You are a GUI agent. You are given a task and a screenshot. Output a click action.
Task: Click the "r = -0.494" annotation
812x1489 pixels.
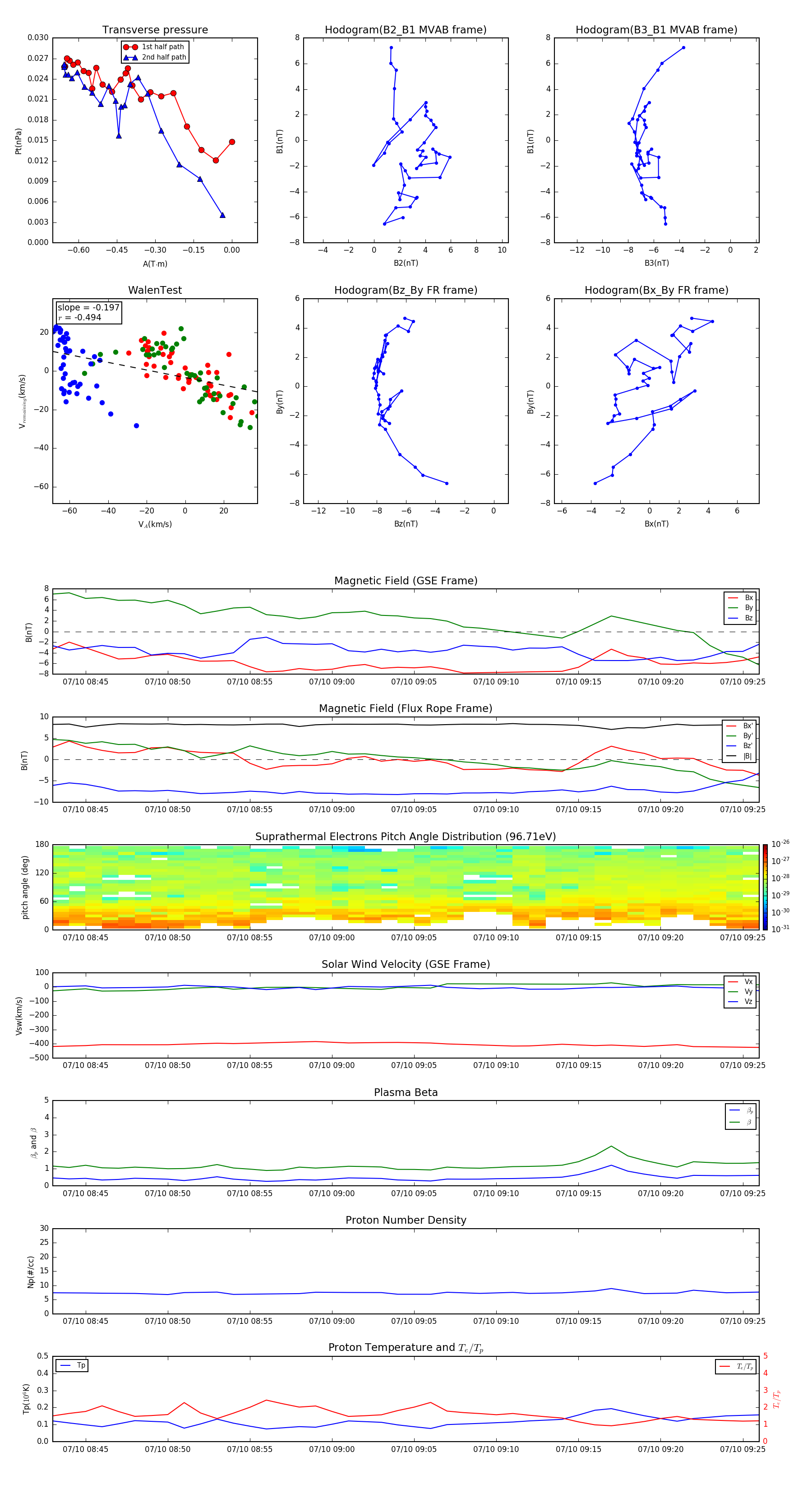click(x=80, y=317)
